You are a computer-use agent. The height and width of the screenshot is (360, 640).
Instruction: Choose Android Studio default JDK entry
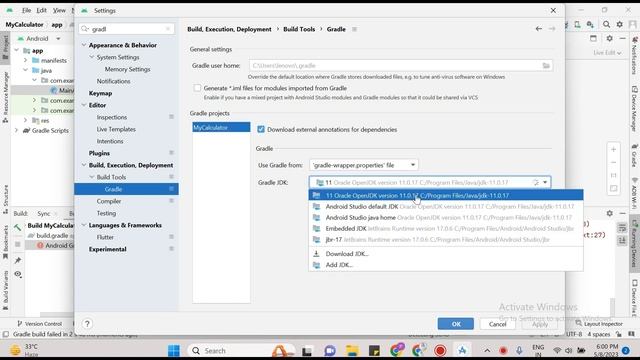[x=446, y=207]
